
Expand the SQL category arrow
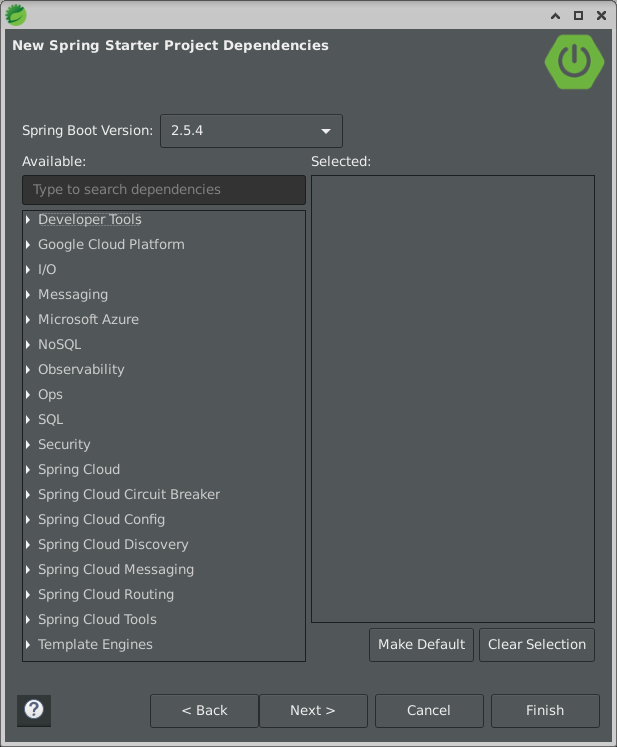pyautogui.click(x=28, y=420)
